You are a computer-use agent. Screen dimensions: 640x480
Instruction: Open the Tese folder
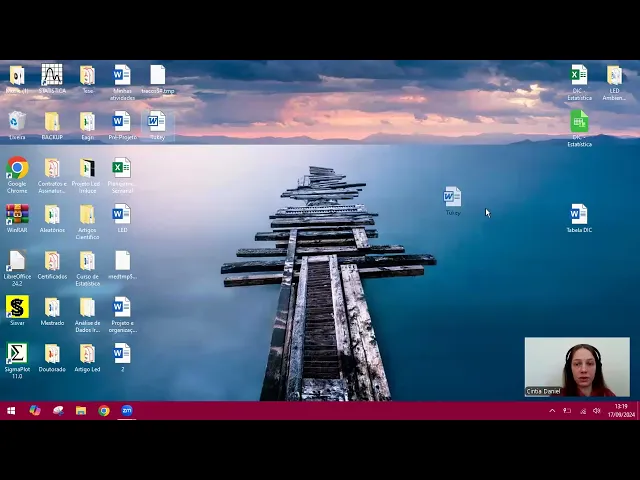87,79
